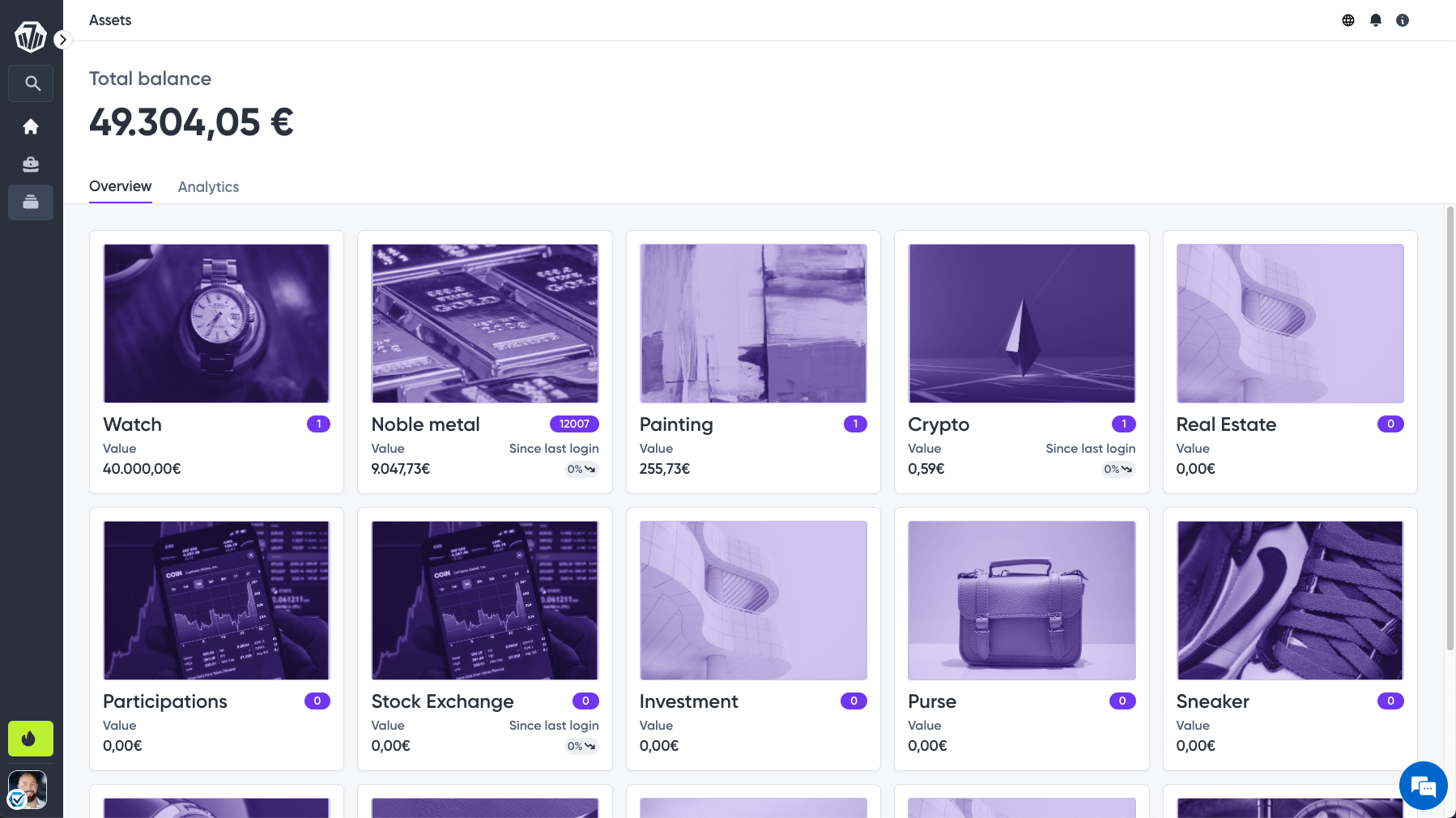The height and width of the screenshot is (818, 1456).
Task: Click the Noble metal card title
Action: [426, 424]
